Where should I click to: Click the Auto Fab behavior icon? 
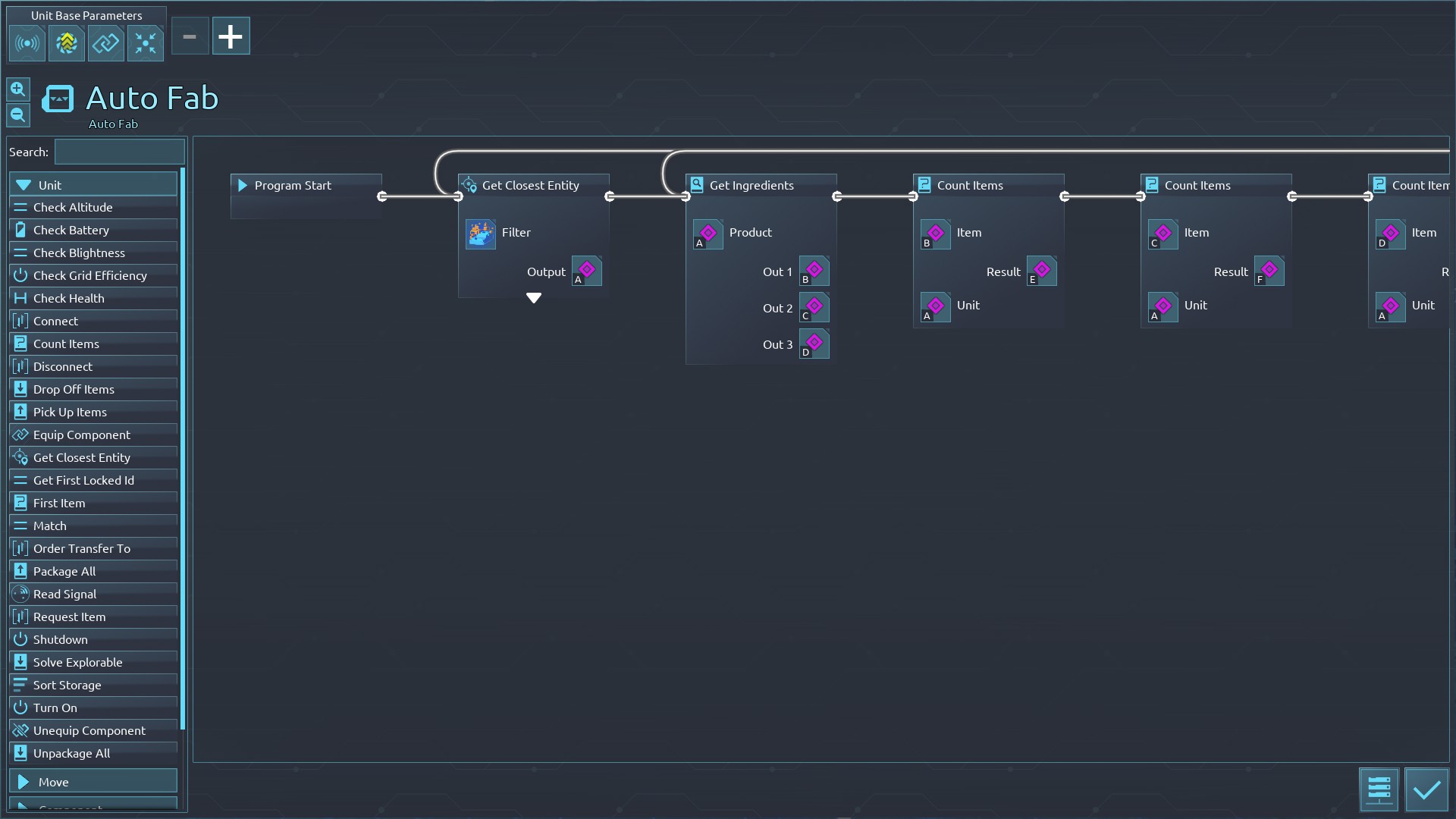(x=58, y=99)
